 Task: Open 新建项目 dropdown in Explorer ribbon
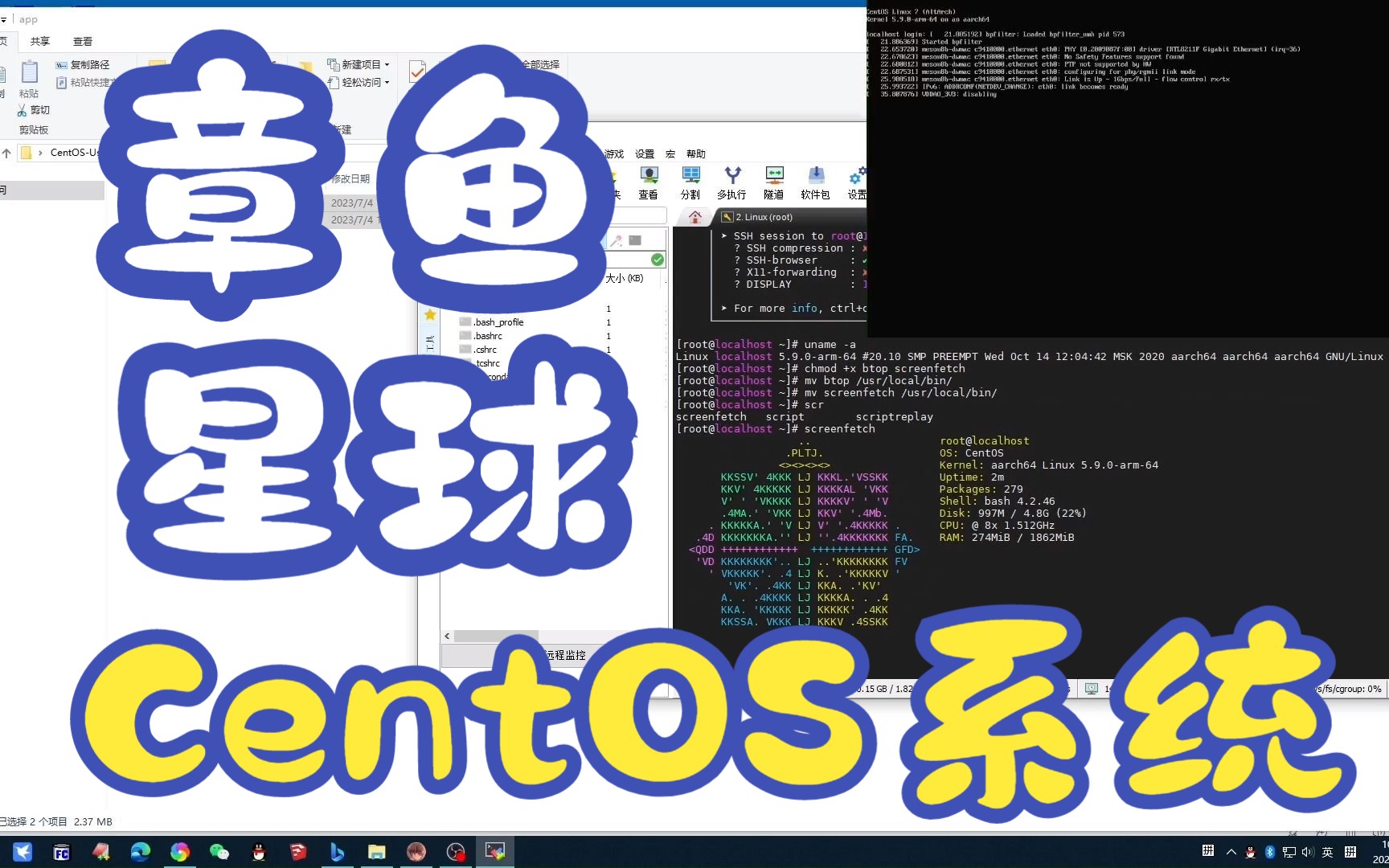359,64
